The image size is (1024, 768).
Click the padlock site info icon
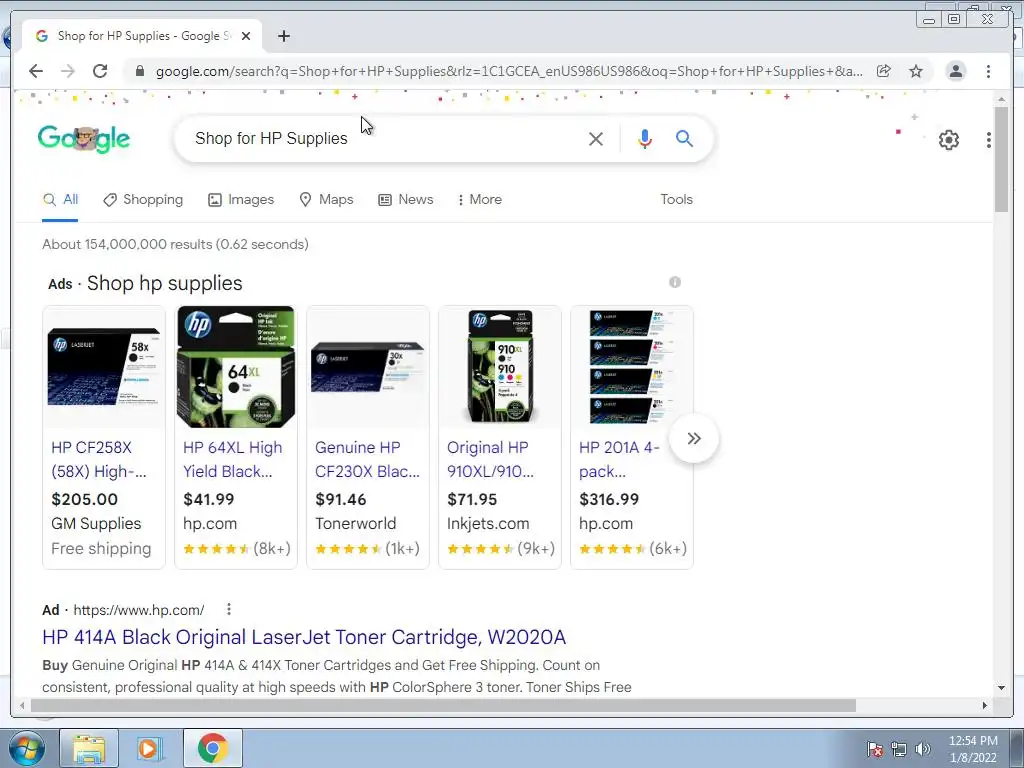coord(139,71)
